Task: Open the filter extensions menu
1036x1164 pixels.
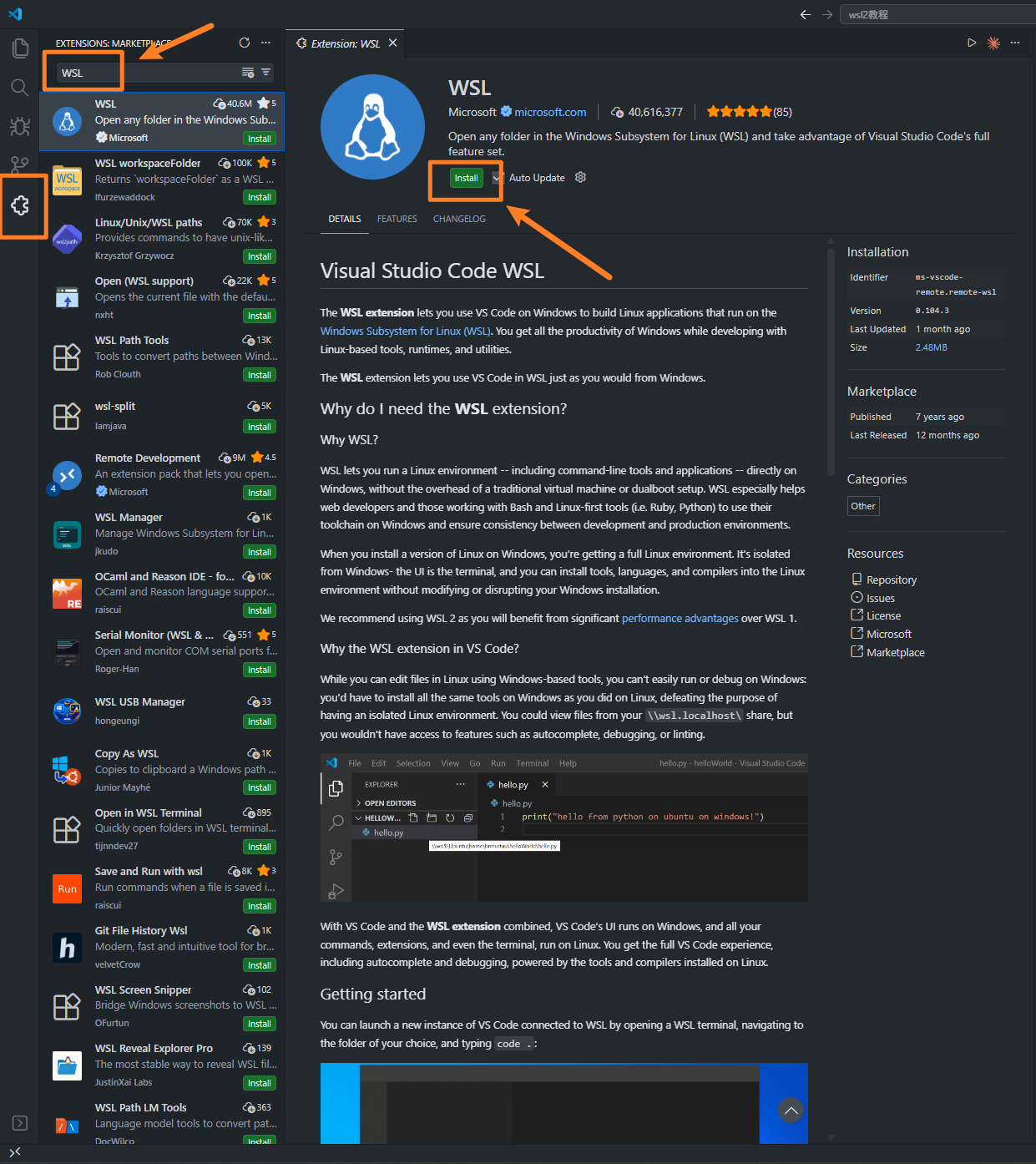Action: [265, 73]
